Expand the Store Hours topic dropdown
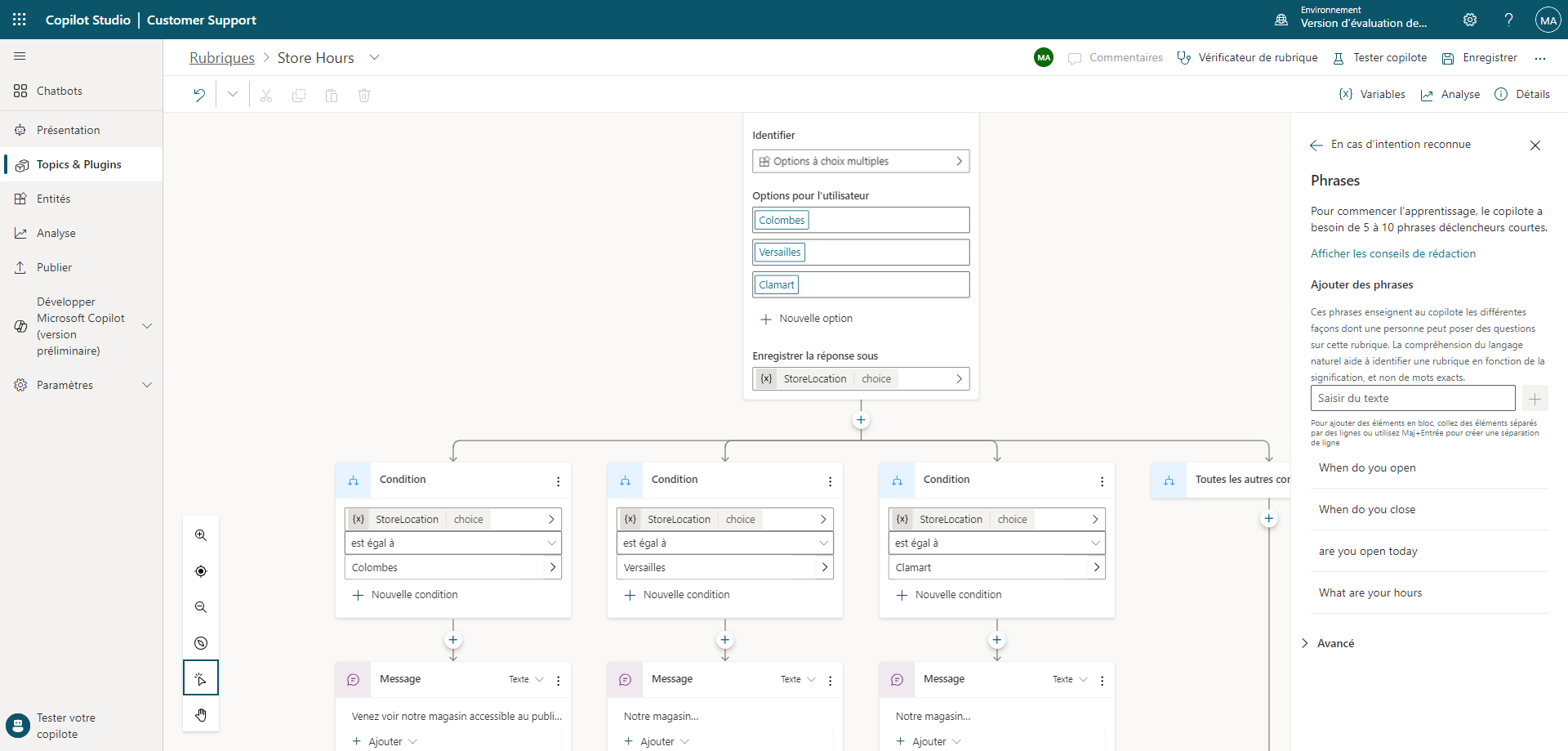Image resolution: width=1568 pixels, height=751 pixels. pyautogui.click(x=375, y=57)
